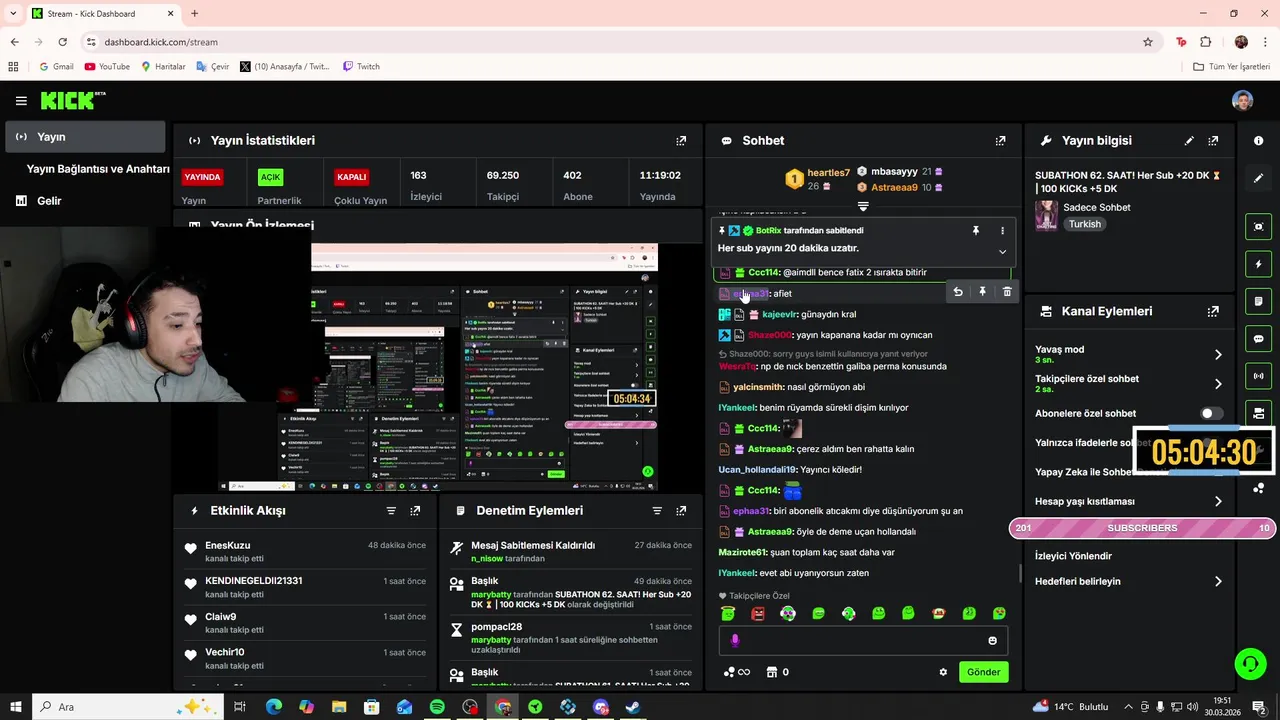Open Yayın Bağlantısı ve Anahtarı page
Viewport: 1280px width, 720px height.
pyautogui.click(x=97, y=169)
